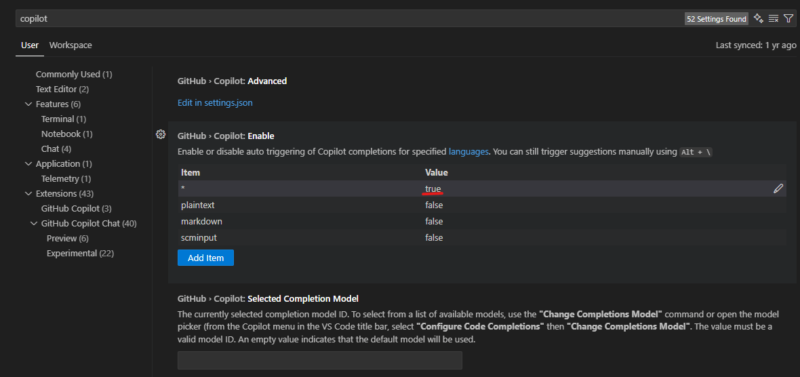800x377 pixels.
Task: Collapse the Extensions tree section
Action: click(x=28, y=194)
